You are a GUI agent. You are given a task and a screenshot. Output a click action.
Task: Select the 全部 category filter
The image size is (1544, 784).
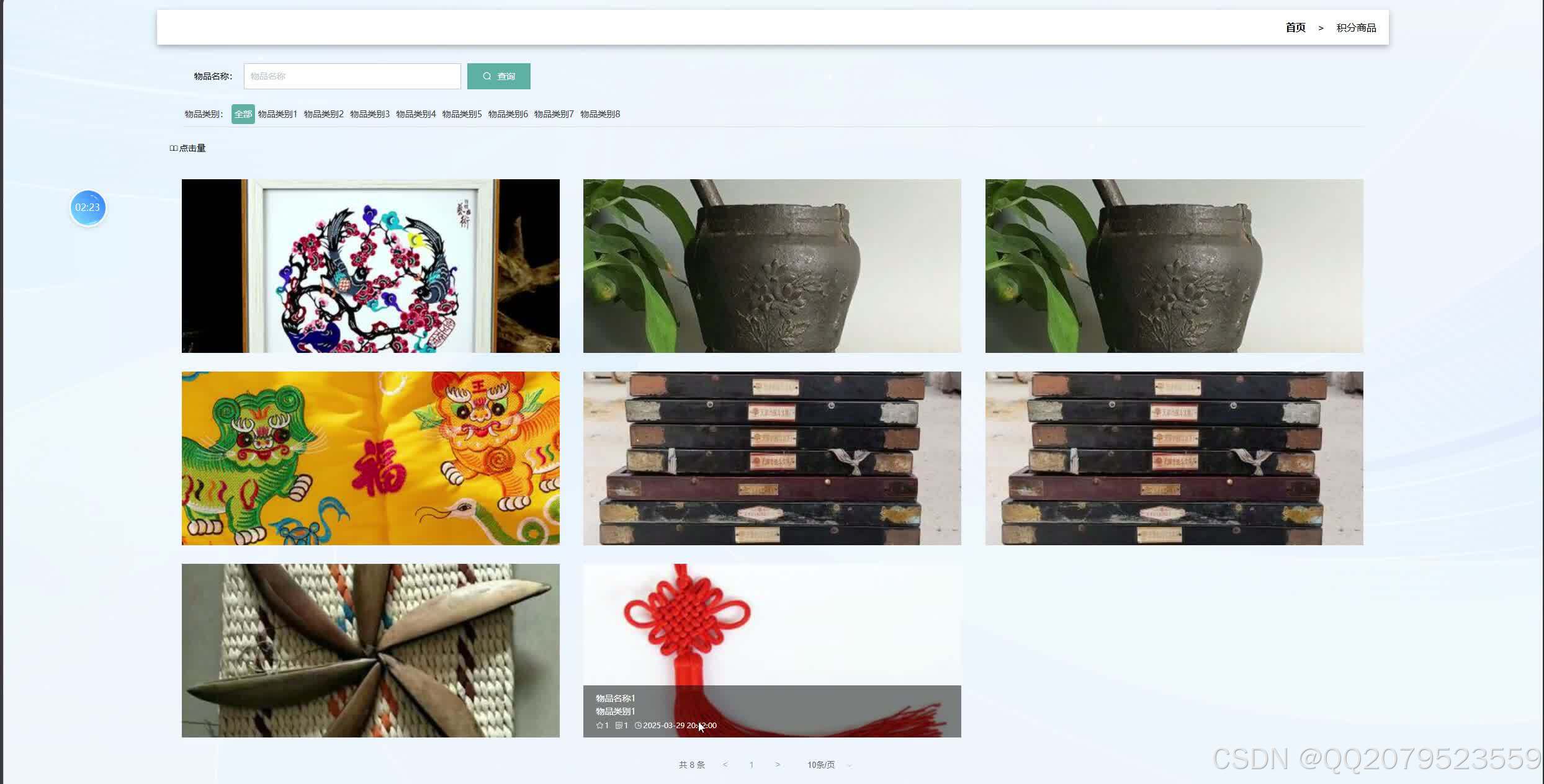click(x=243, y=114)
